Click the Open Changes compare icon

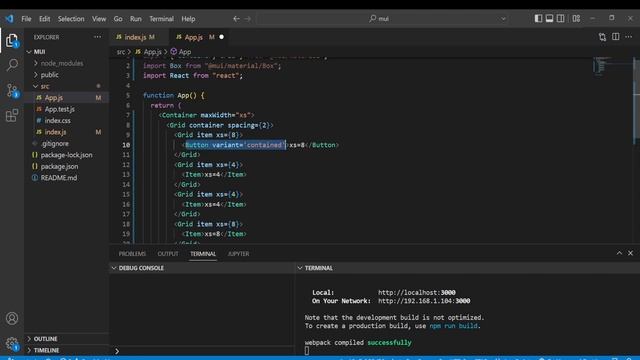[x=602, y=37]
